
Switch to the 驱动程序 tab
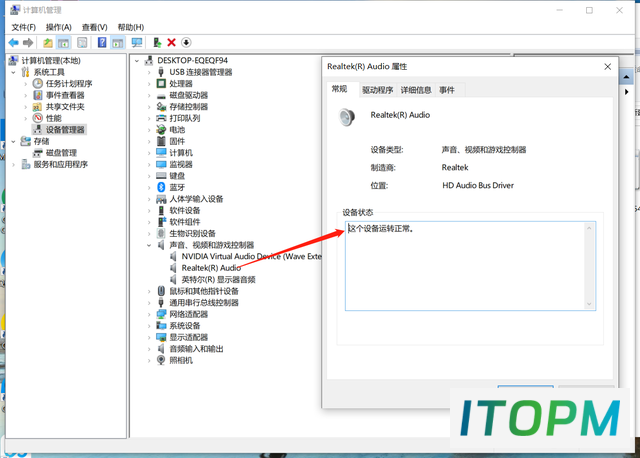378,90
